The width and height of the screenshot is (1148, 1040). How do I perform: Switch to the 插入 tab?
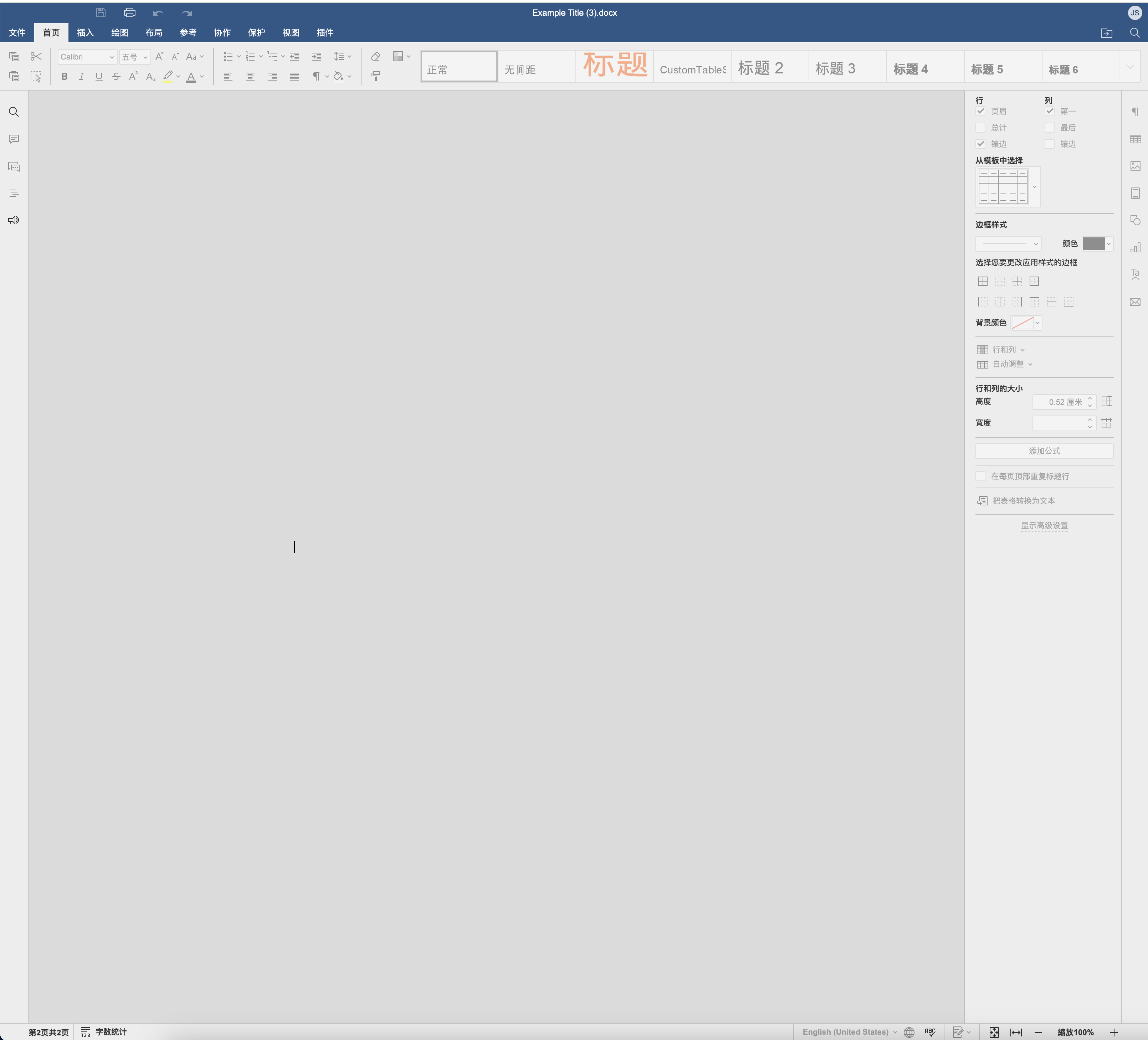(x=86, y=32)
